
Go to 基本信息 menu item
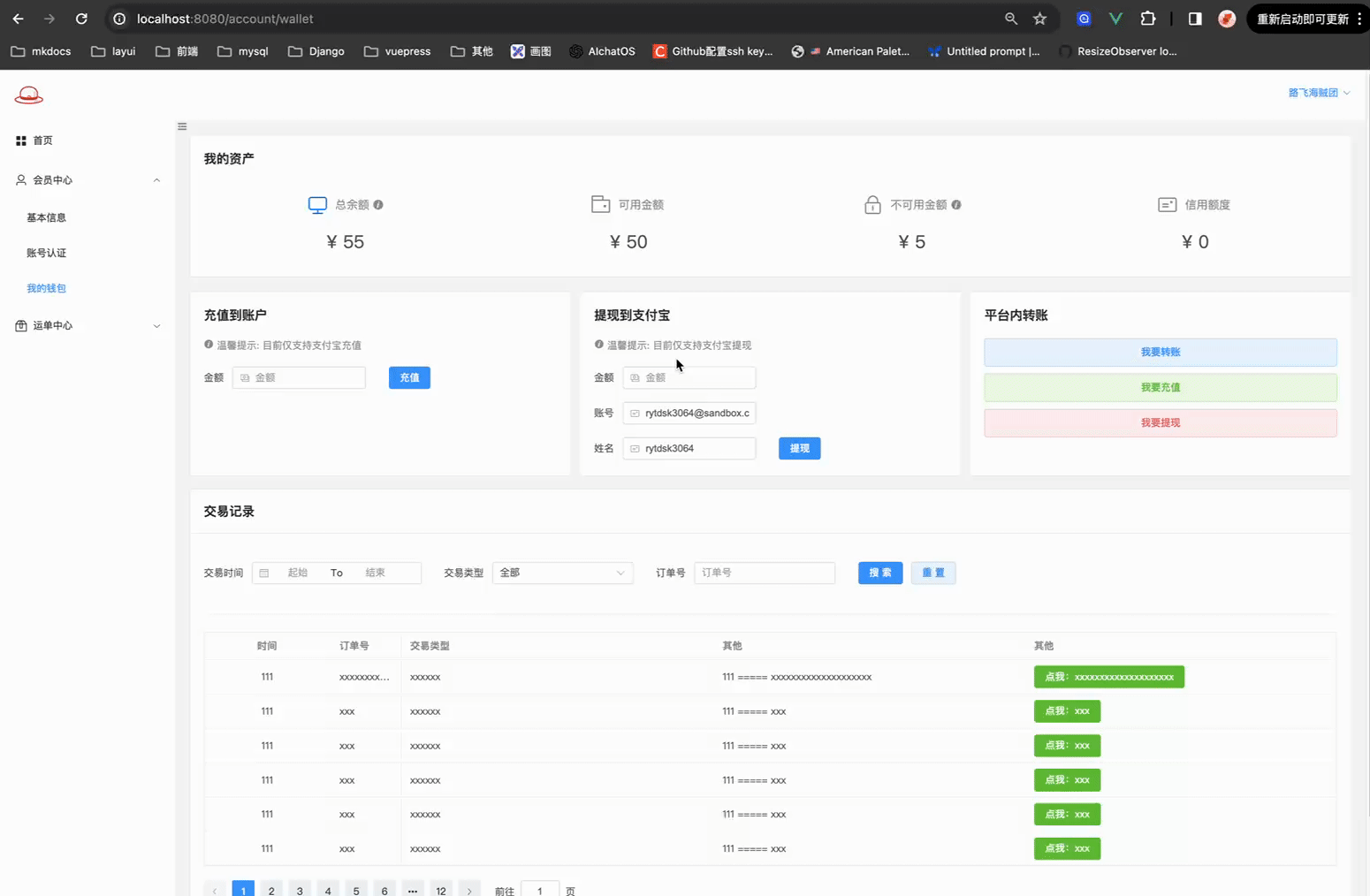point(46,217)
